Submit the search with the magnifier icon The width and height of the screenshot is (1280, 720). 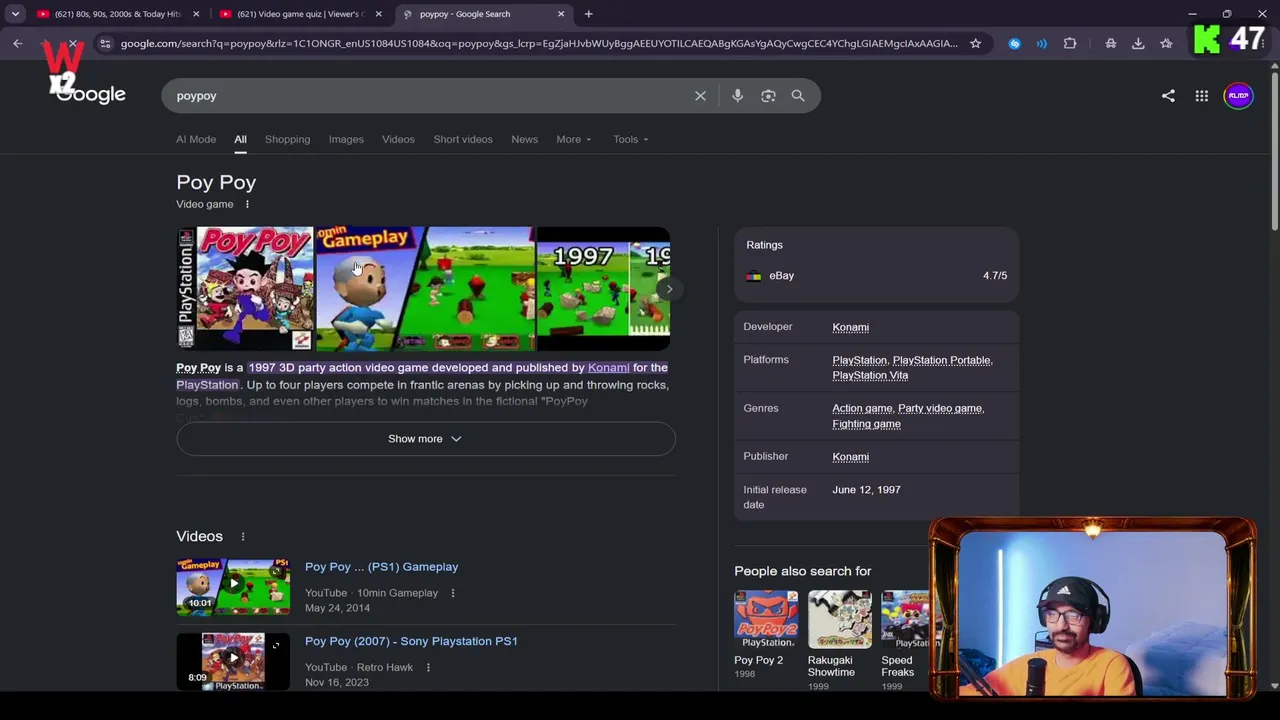(x=798, y=96)
